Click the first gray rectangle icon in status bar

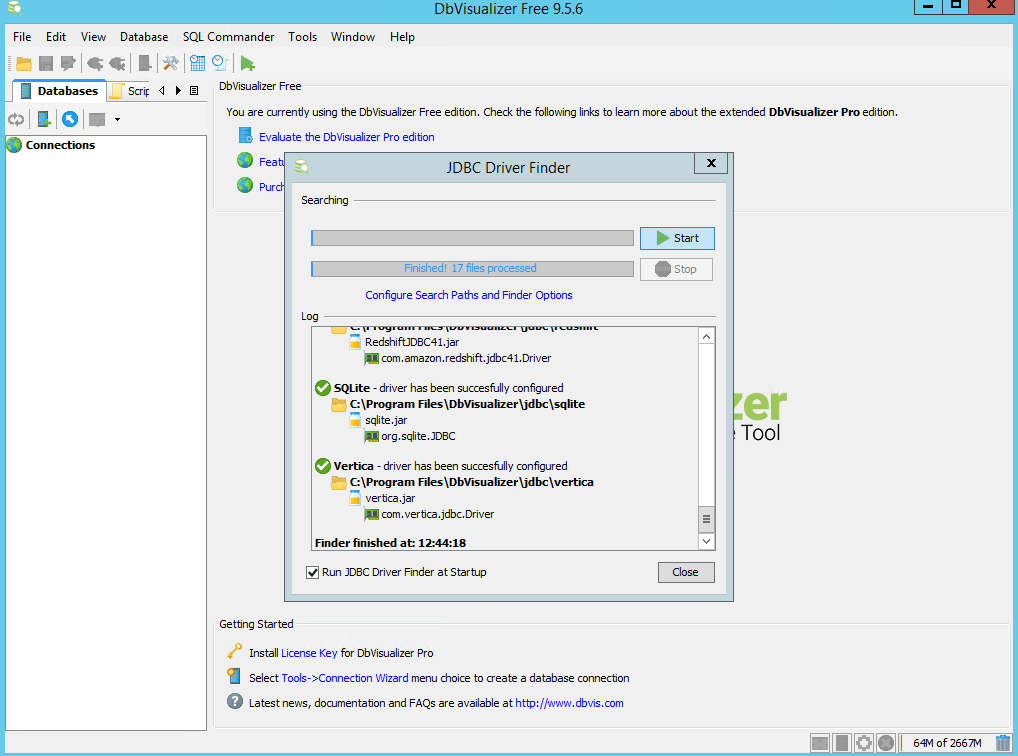pos(820,742)
